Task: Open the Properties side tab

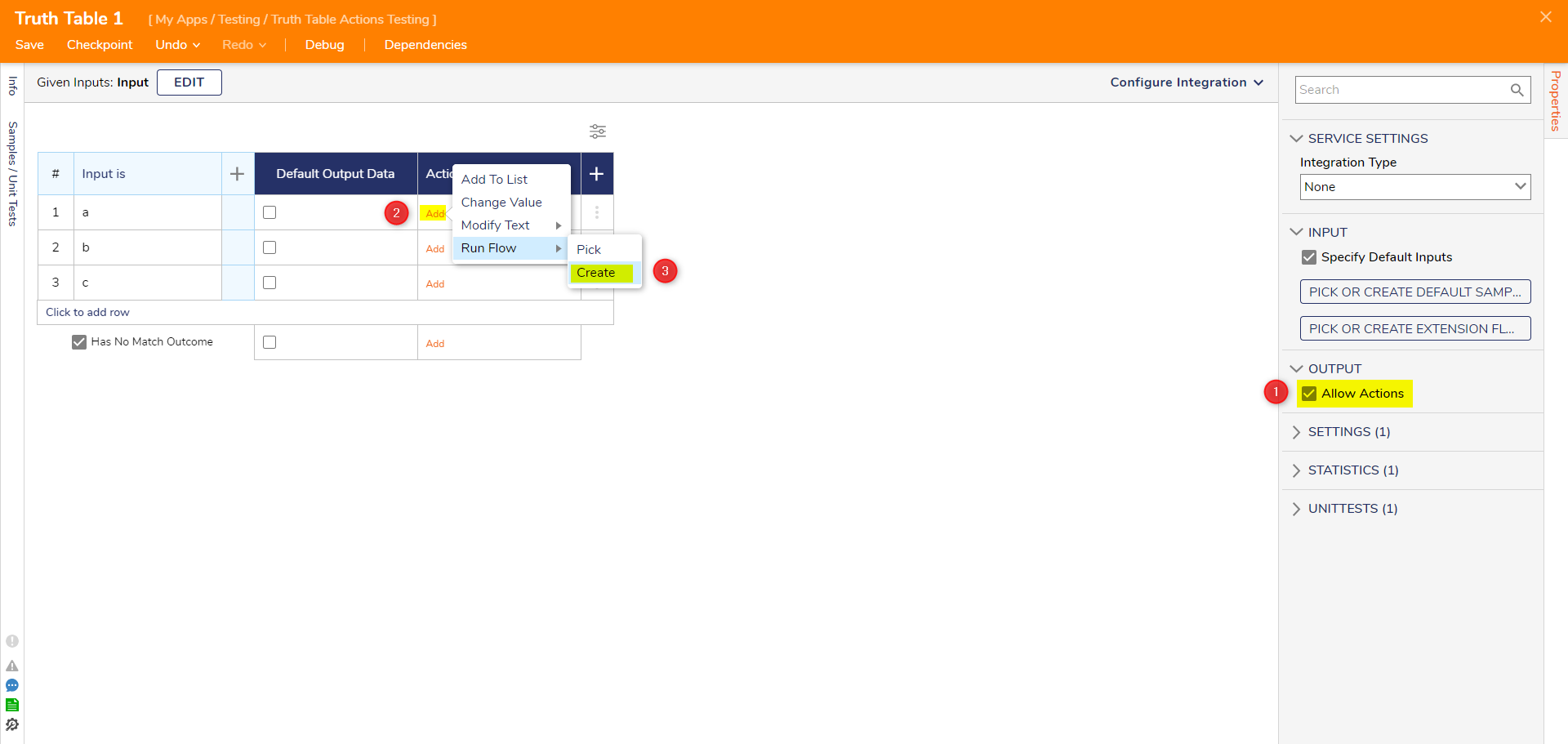Action: [x=1556, y=100]
